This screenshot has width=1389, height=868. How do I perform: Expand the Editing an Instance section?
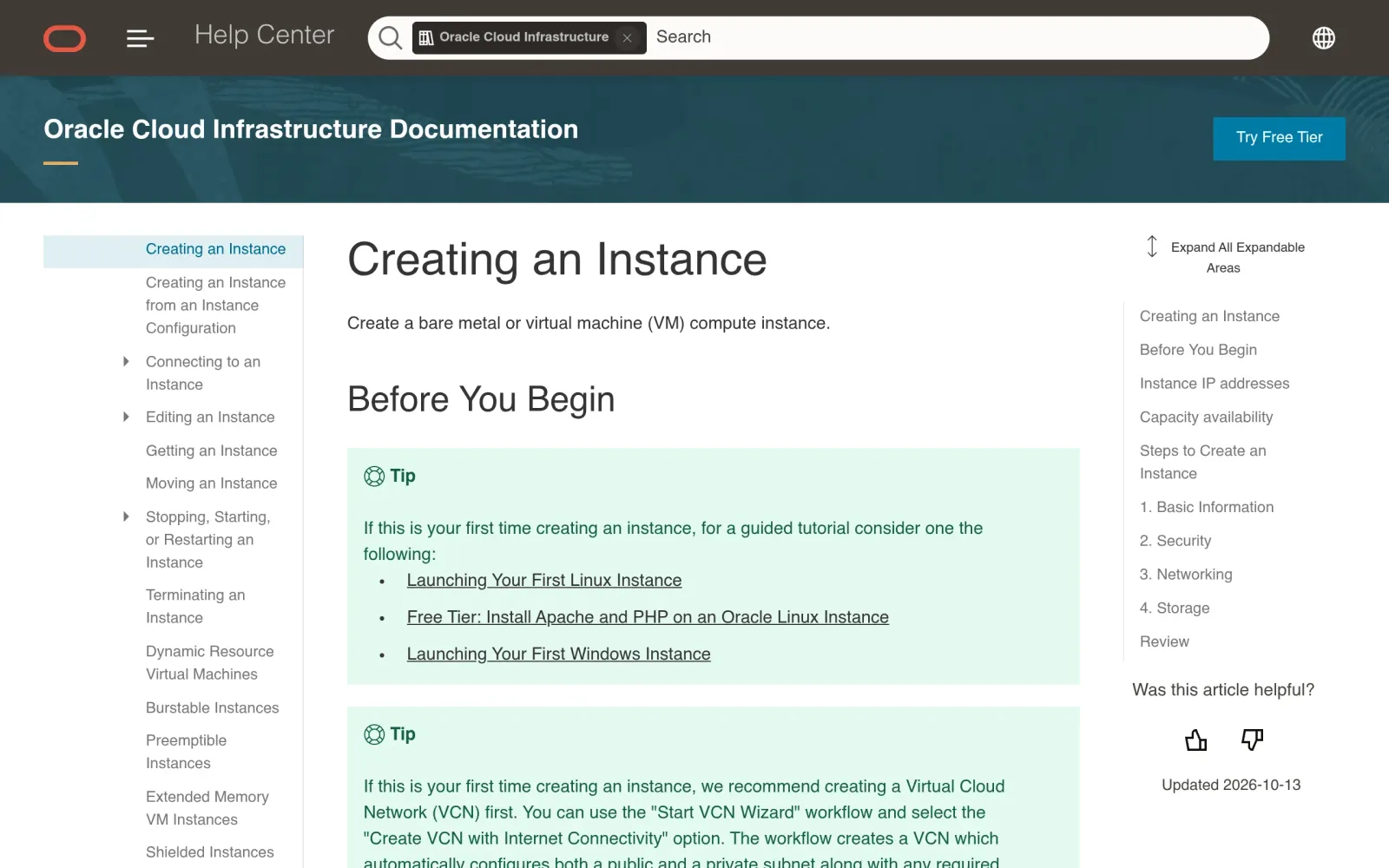click(126, 417)
